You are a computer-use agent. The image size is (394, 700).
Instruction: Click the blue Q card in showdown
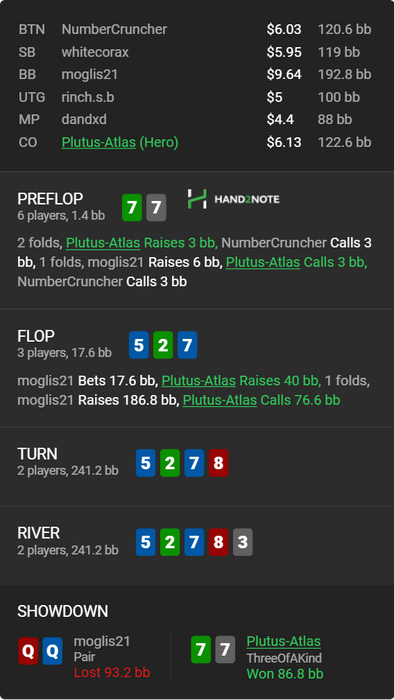coord(52,651)
